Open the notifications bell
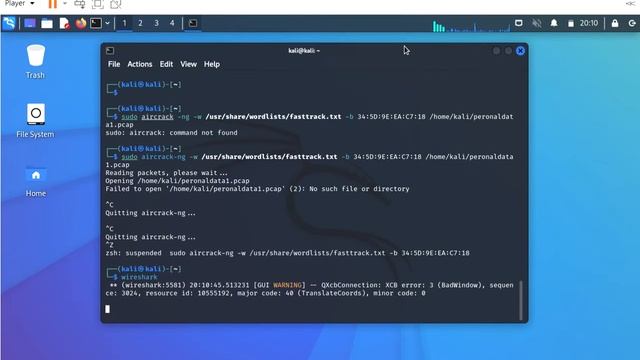Screen dimensions: 640x360 [x=554, y=23]
